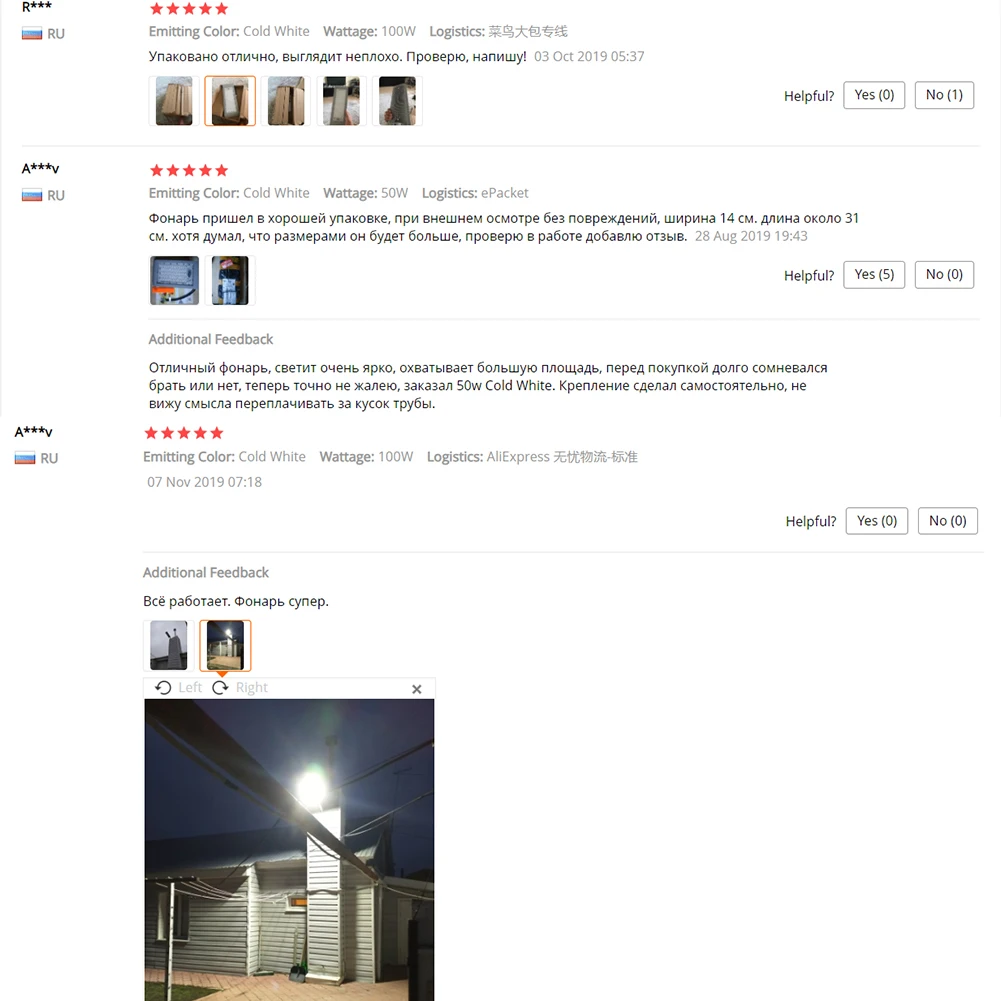Click the enlarged night photo of house
This screenshot has height=1001, width=1001.
point(289,850)
